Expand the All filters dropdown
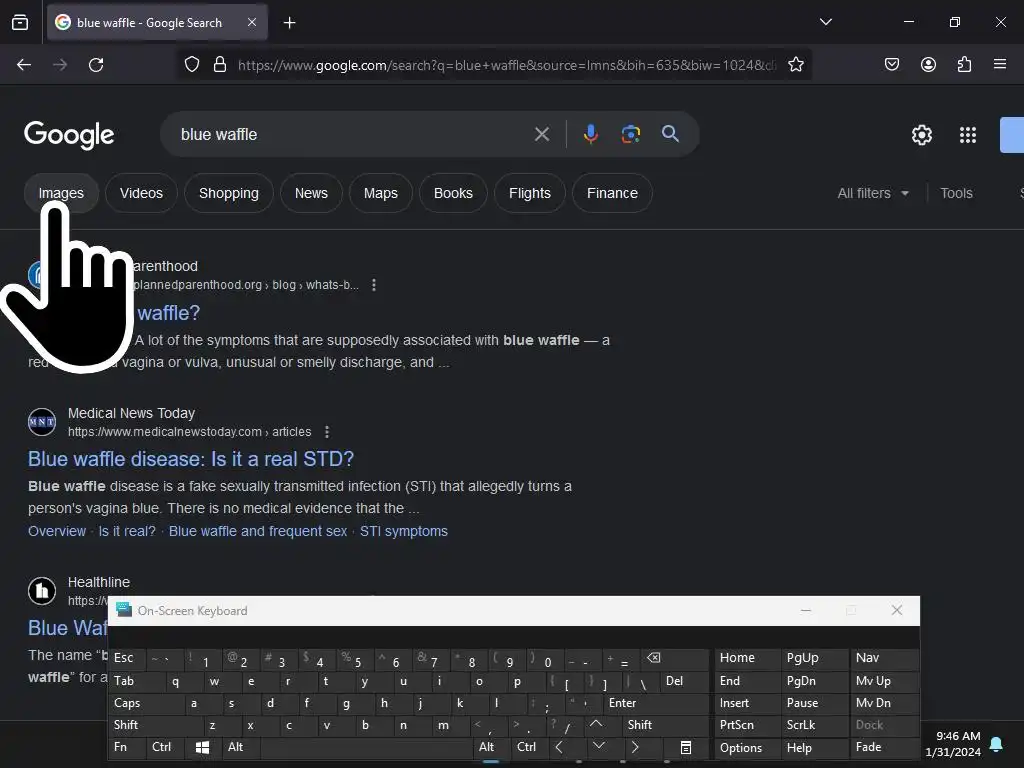This screenshot has height=768, width=1024. point(873,193)
